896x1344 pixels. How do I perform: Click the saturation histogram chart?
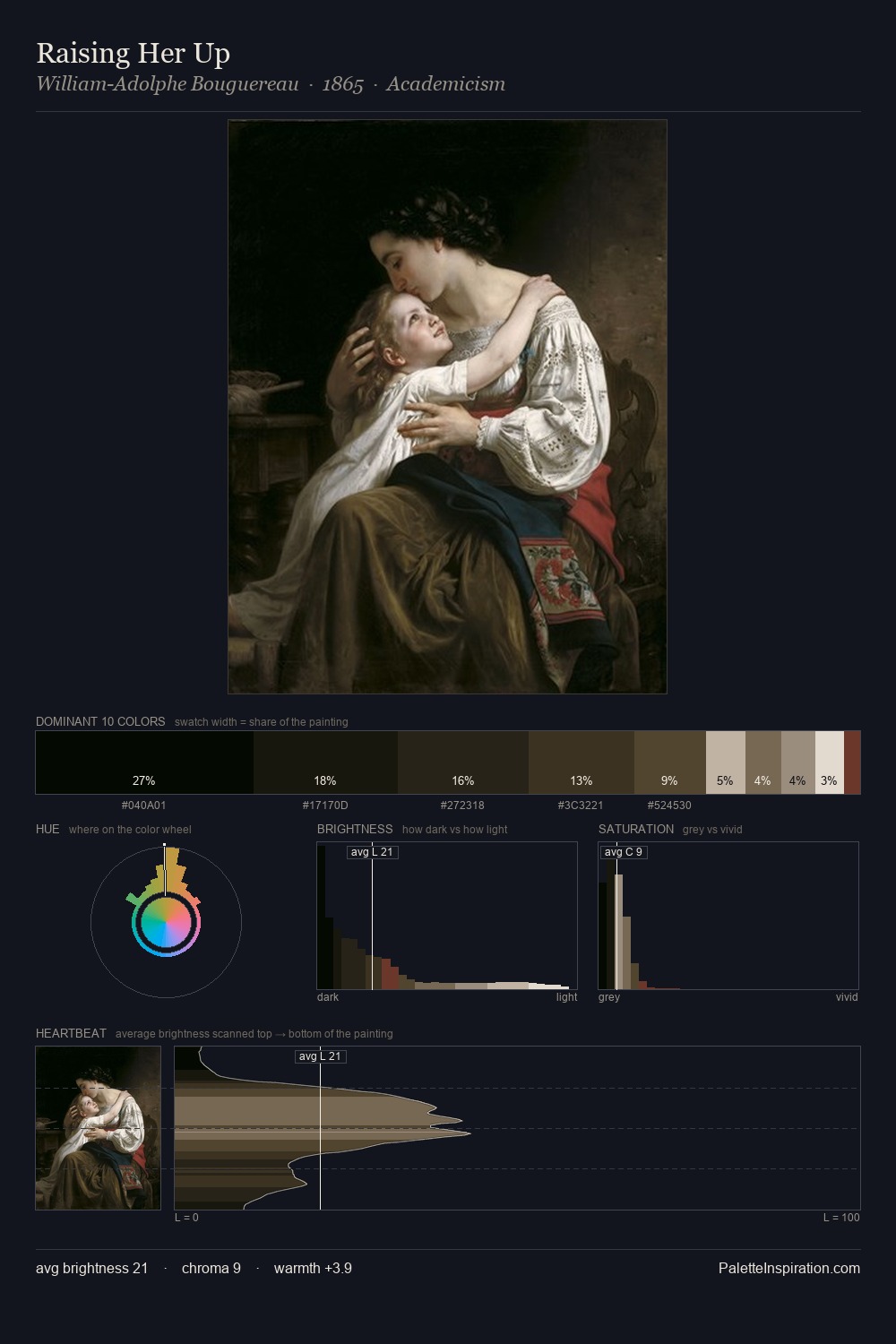pos(728,916)
